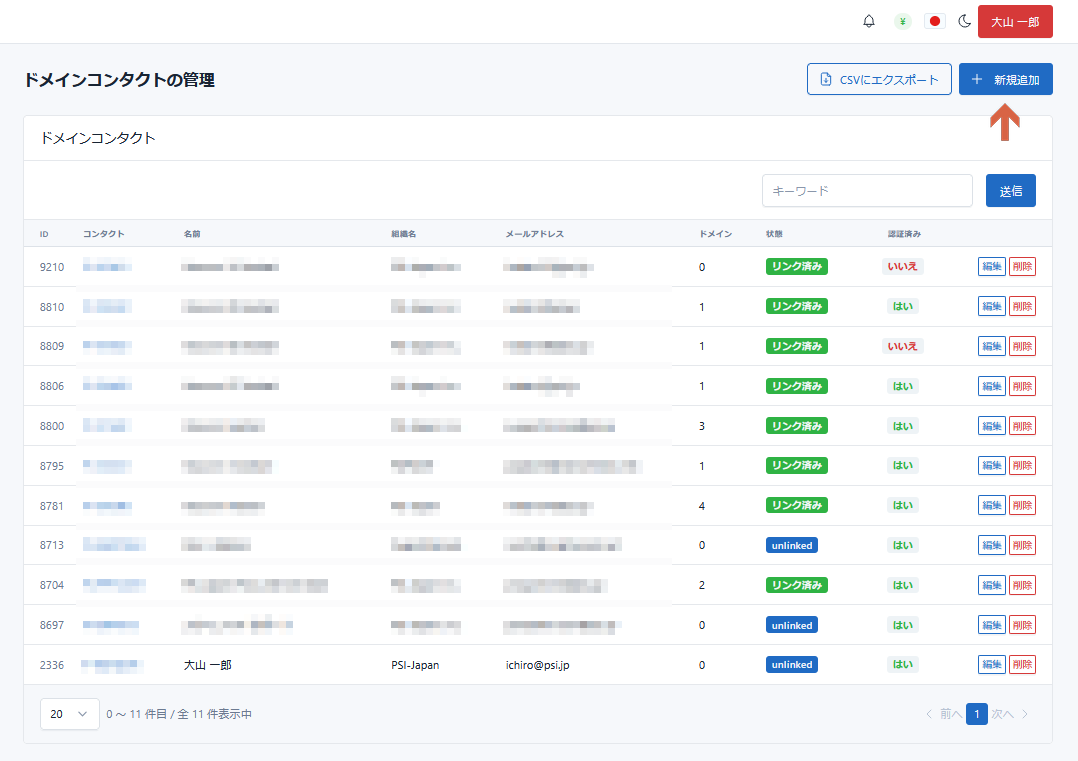Click the 次へ next page arrow

click(x=1010, y=714)
